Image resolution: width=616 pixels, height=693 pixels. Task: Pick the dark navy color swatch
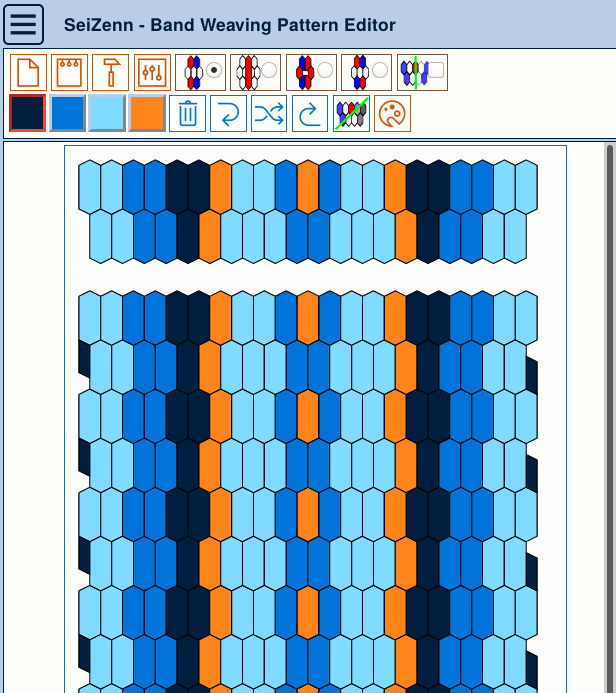(x=27, y=113)
